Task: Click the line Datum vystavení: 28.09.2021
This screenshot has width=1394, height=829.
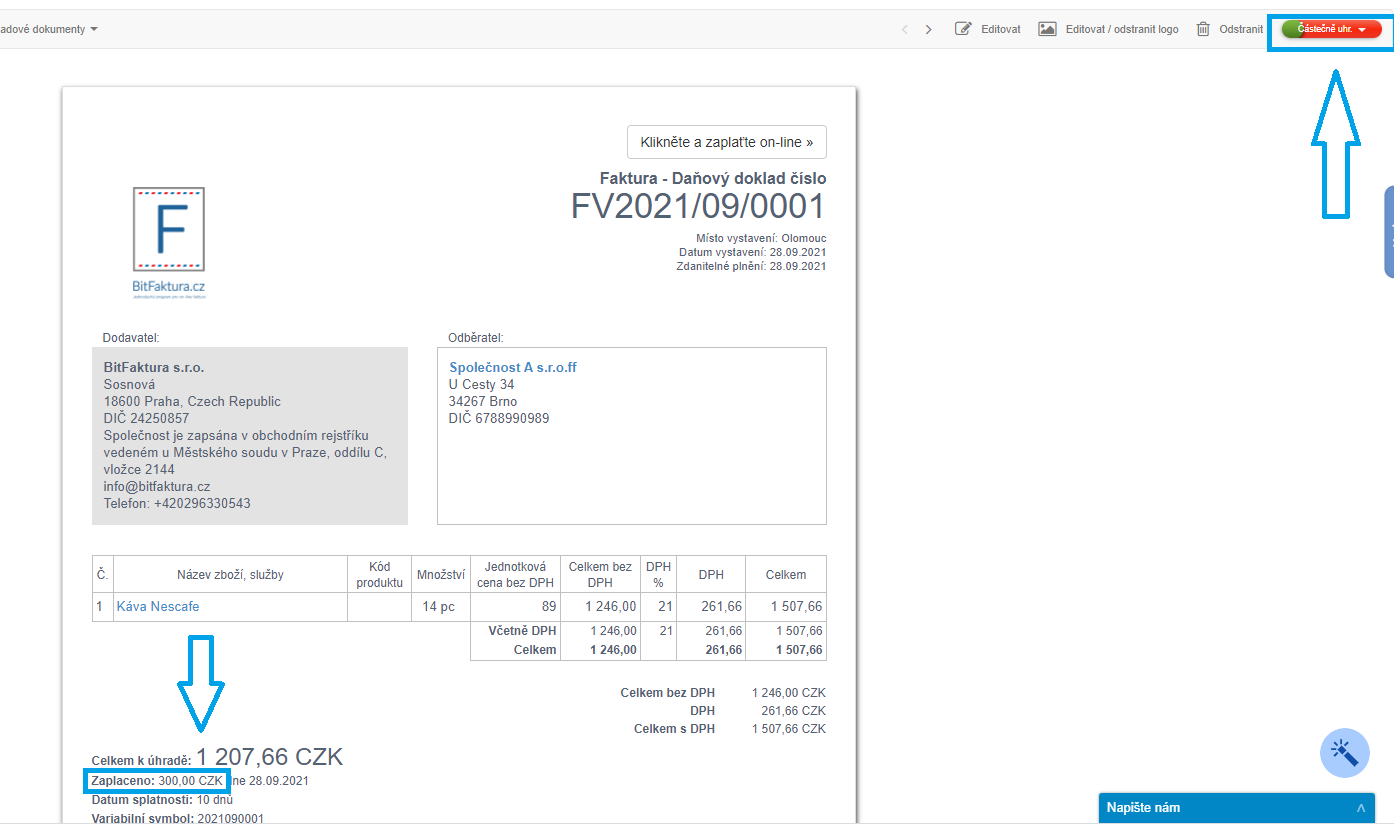Action: pyautogui.click(x=753, y=252)
